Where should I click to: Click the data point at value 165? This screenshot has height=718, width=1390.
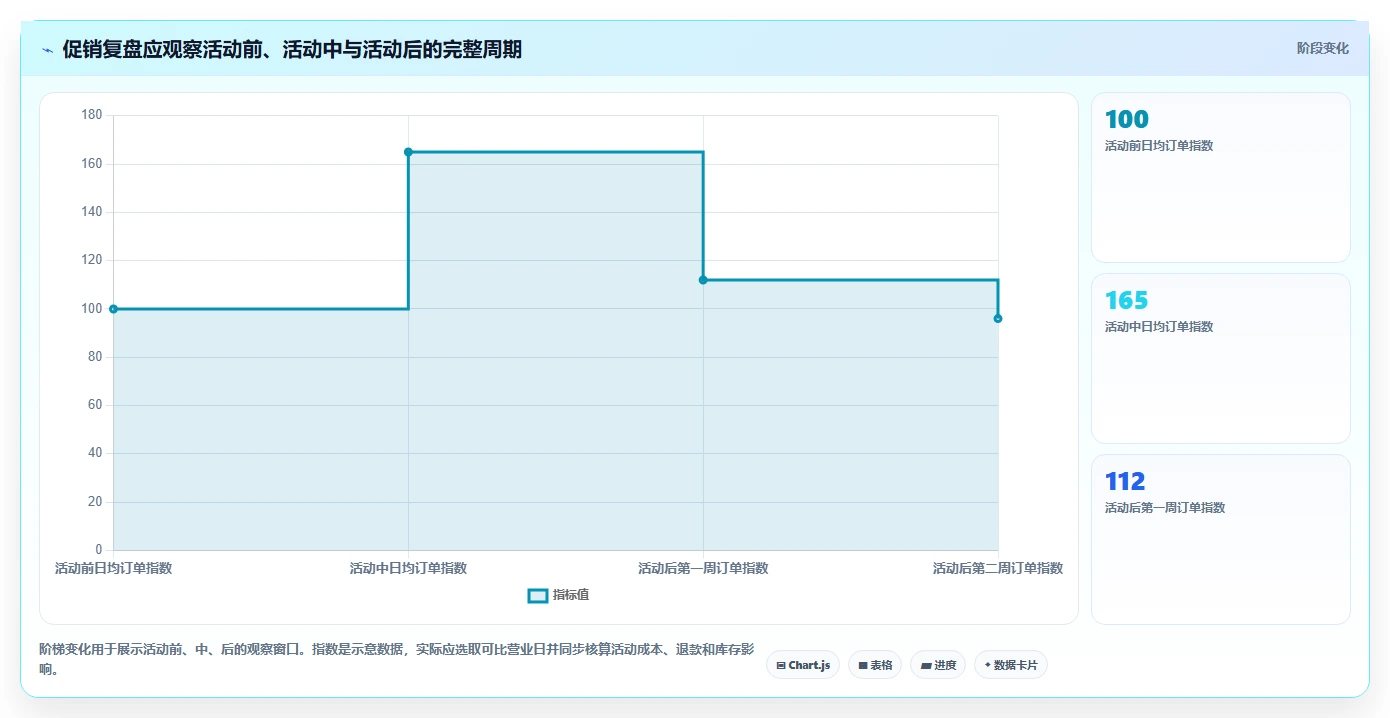408,152
